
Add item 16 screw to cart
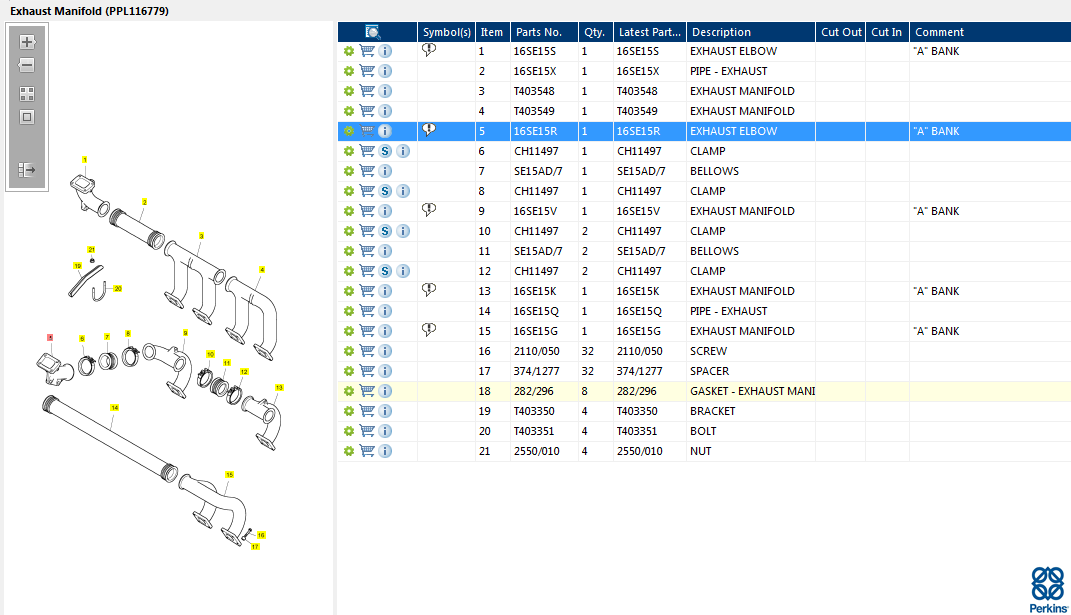[x=367, y=351]
